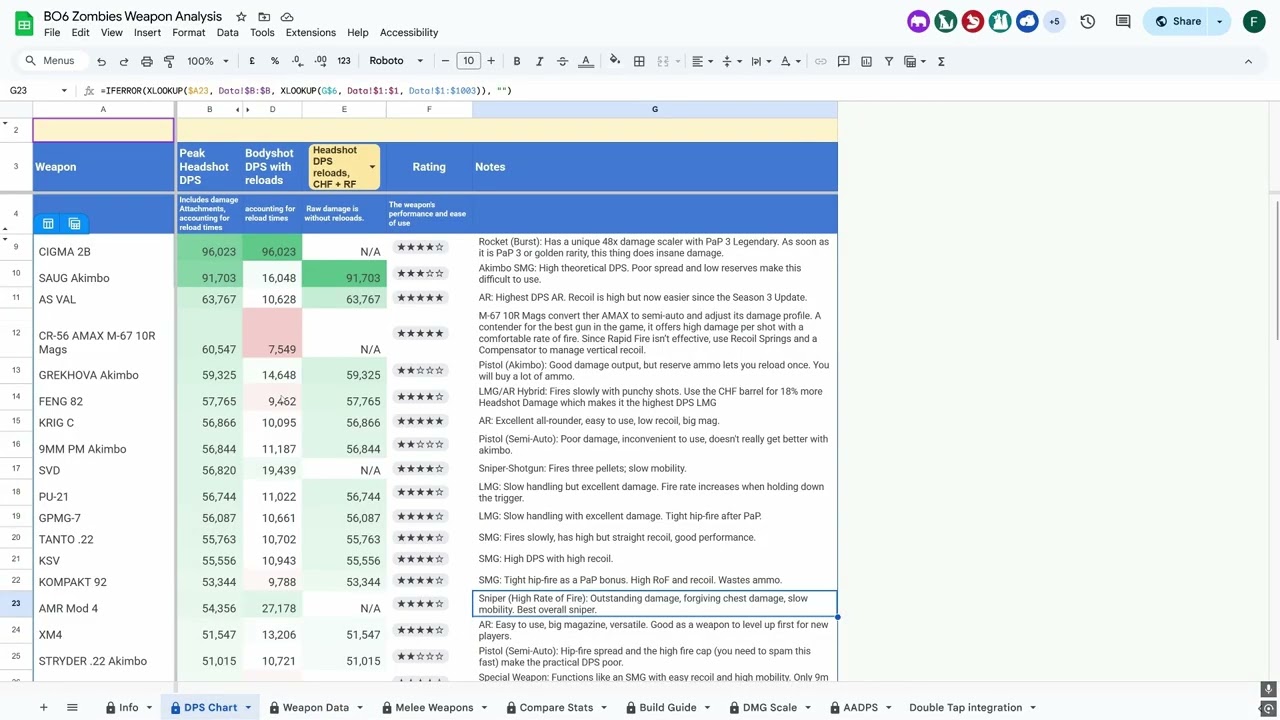This screenshot has width=1280, height=720.
Task: Click the Redo icon in the toolbar
Action: click(124, 61)
